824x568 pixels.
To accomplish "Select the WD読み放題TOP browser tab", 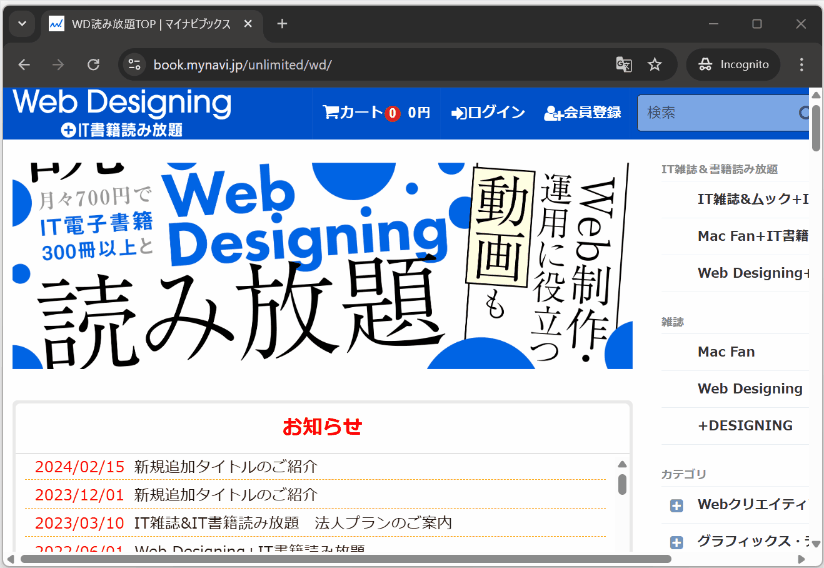I will (150, 23).
